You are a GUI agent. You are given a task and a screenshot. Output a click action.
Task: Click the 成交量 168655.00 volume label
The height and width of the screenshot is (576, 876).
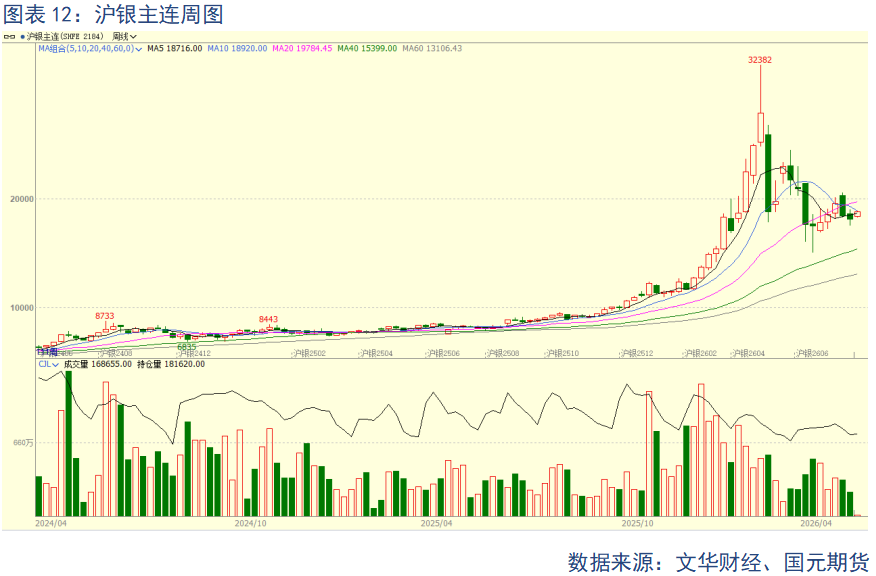97,364
